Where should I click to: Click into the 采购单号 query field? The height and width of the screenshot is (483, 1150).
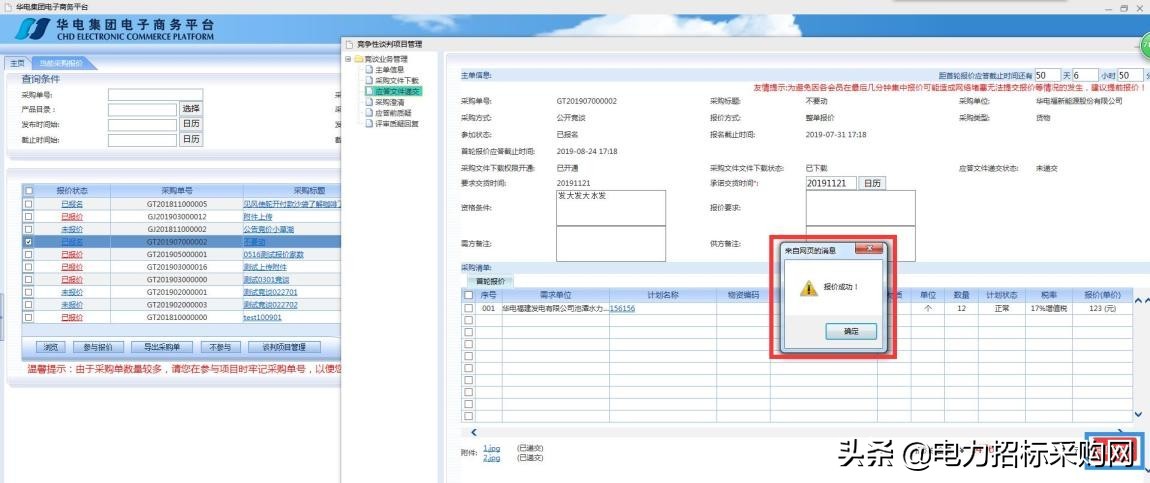click(x=155, y=95)
